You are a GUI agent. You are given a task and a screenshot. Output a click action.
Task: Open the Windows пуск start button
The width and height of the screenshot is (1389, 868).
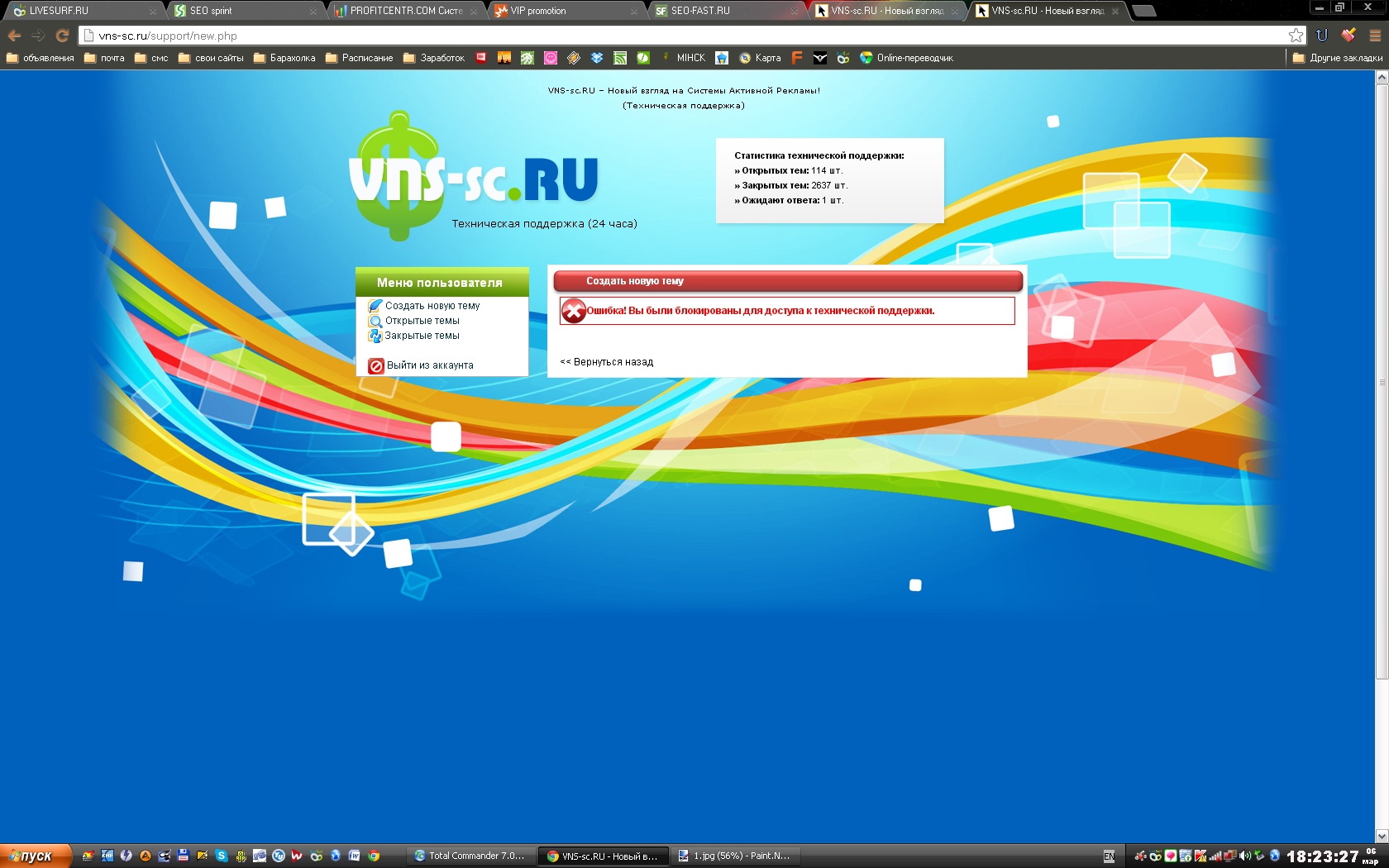pos(33,856)
